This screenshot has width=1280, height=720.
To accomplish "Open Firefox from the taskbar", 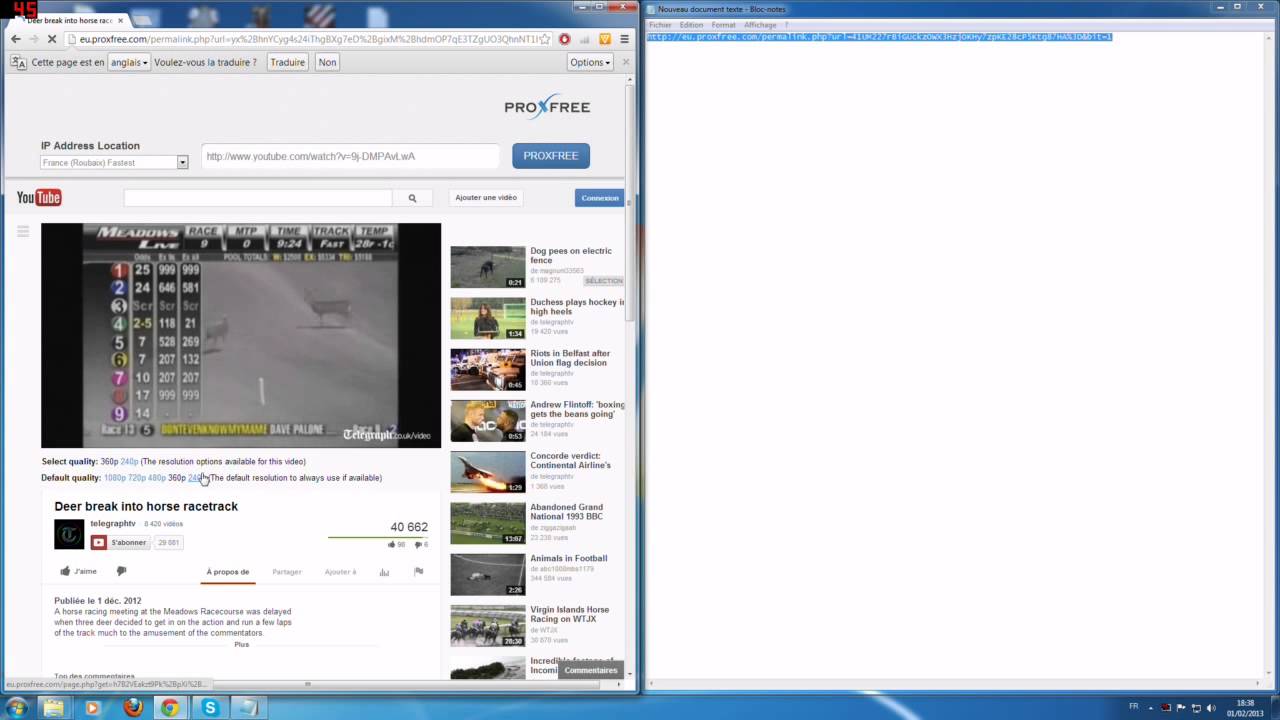I will pyautogui.click(x=132, y=707).
